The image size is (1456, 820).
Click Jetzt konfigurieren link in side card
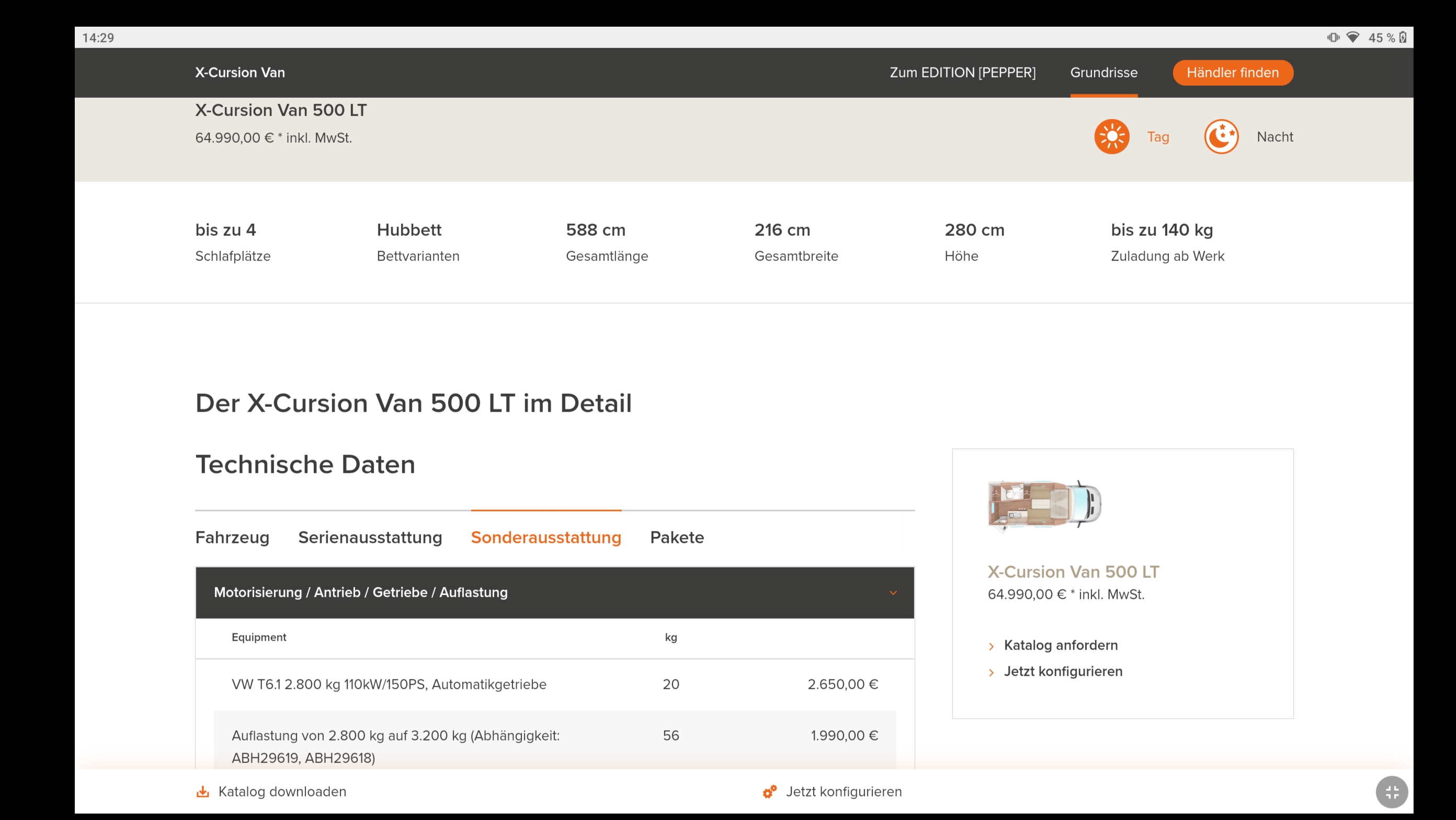1063,671
